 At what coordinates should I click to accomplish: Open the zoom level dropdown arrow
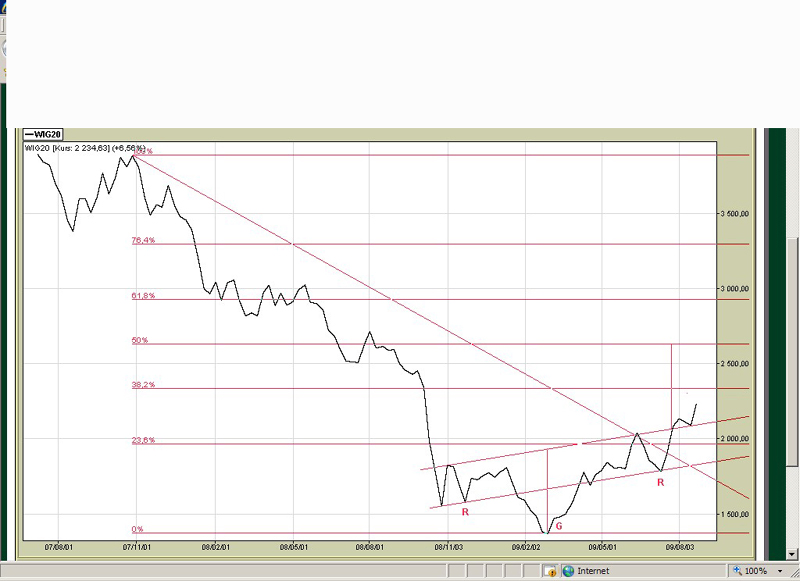click(x=780, y=571)
